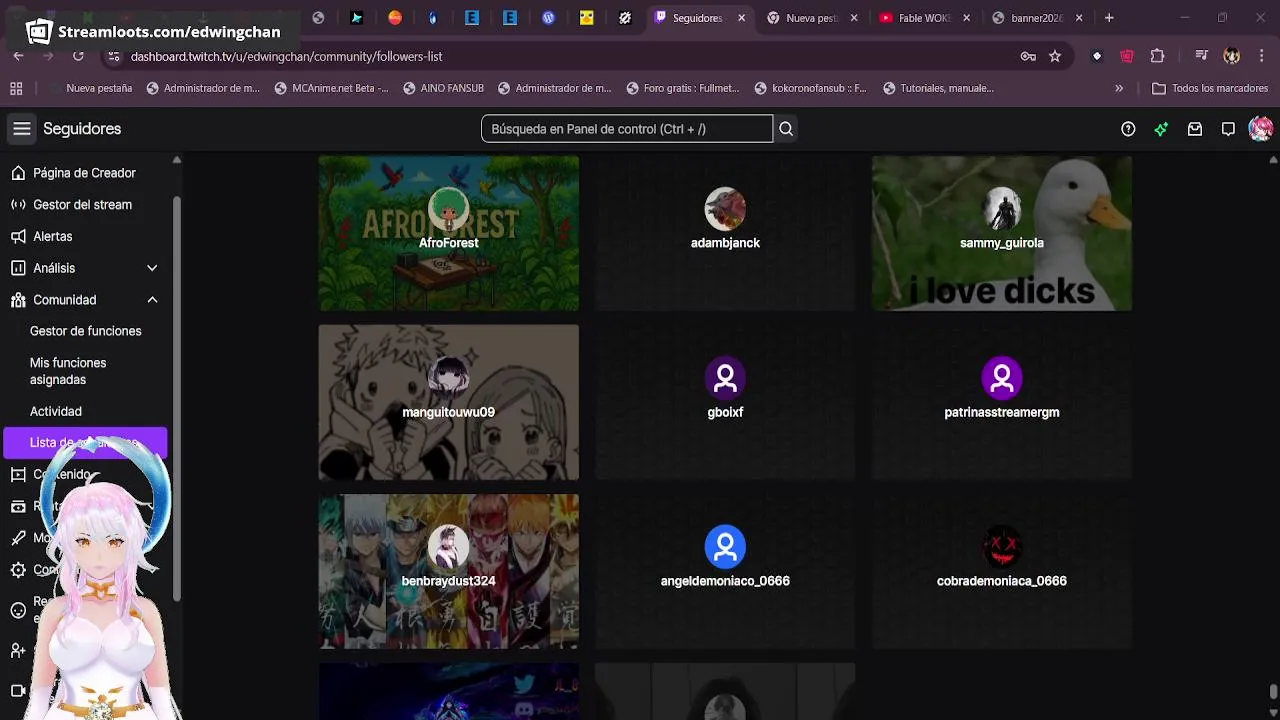Screen dimensions: 1280x720
Task: Click the Contenido icon in sidebar
Action: point(18,475)
